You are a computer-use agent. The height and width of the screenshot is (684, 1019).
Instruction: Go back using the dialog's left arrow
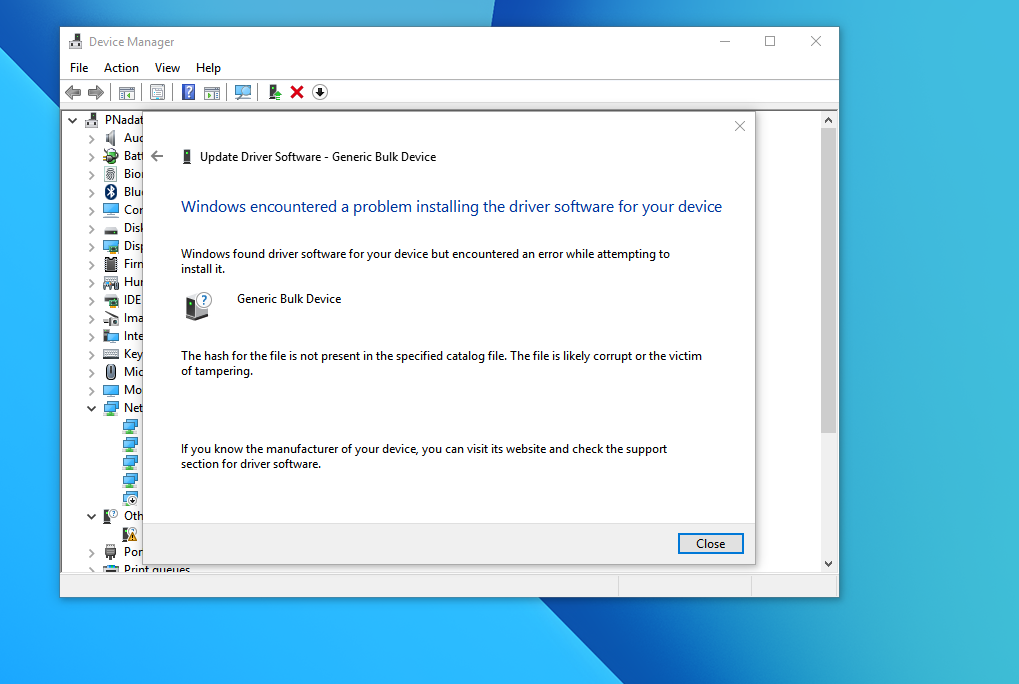(x=157, y=156)
